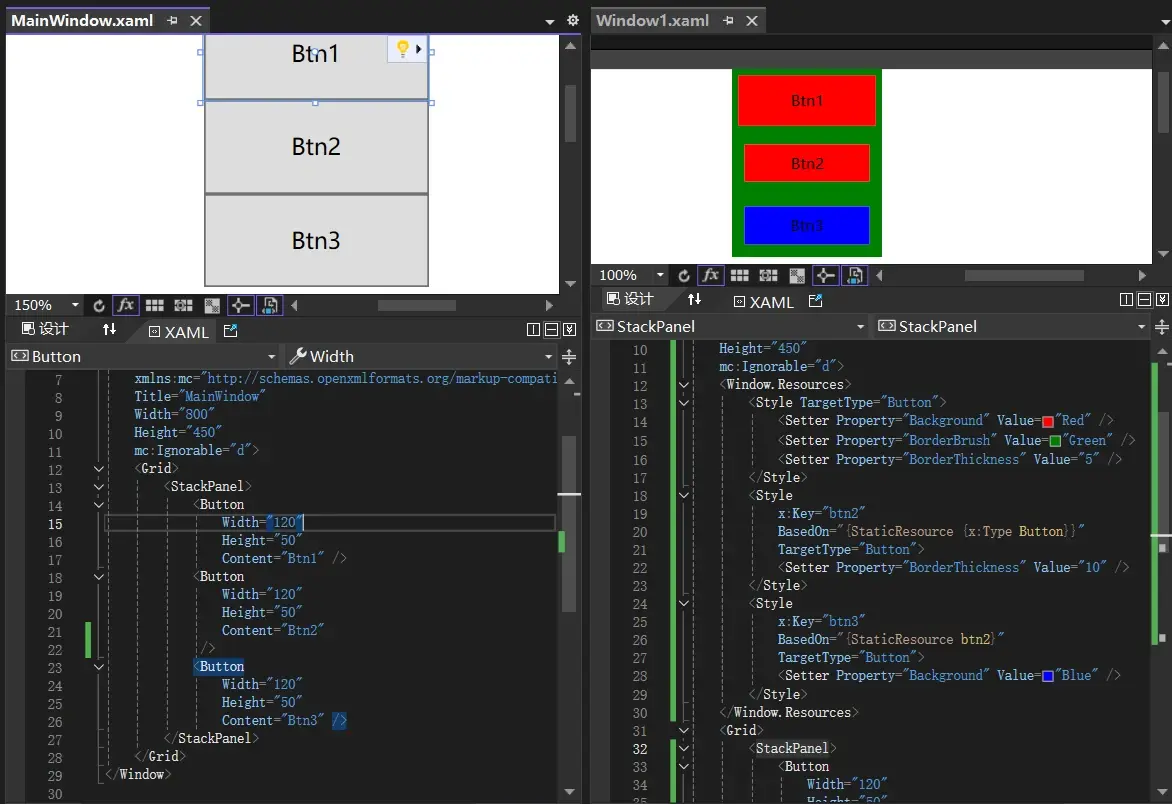Toggle platform-only controls in Window1 designer
This screenshot has width=1172, height=804.
[x=854, y=275]
